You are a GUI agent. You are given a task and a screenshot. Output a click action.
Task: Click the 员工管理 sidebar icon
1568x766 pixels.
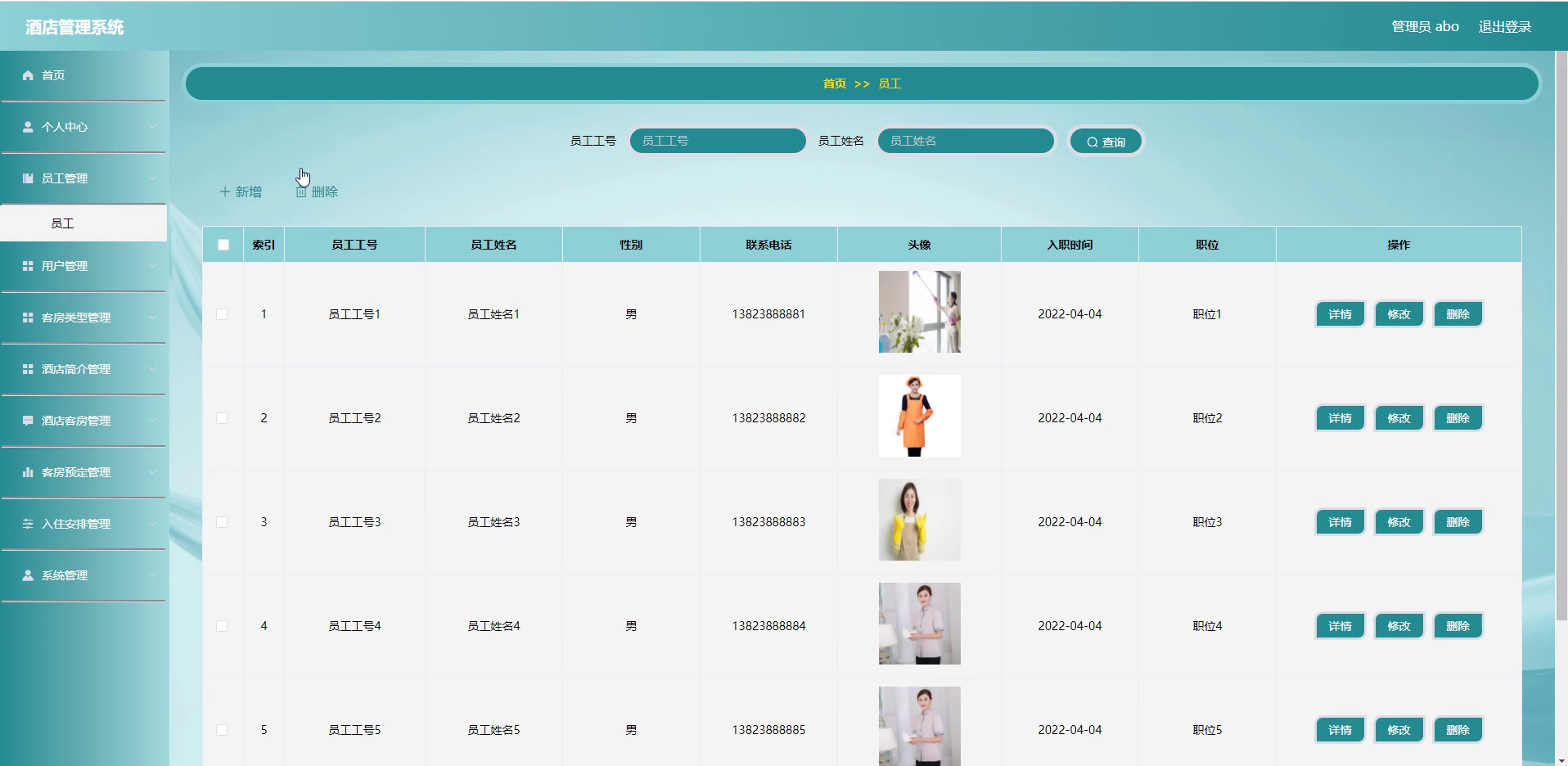[x=28, y=178]
